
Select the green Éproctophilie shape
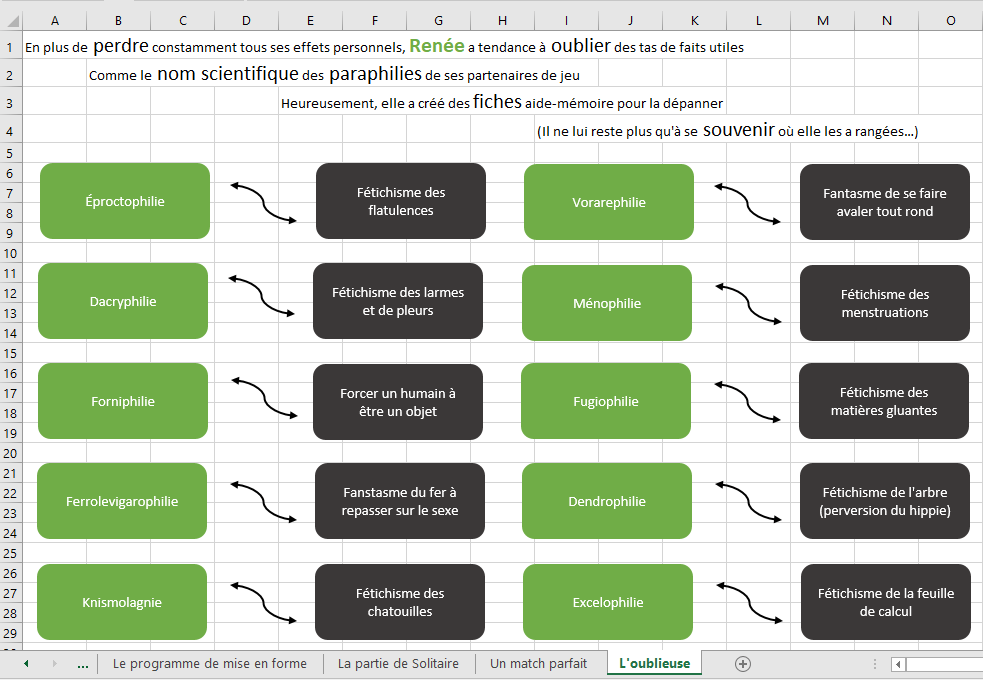(125, 201)
